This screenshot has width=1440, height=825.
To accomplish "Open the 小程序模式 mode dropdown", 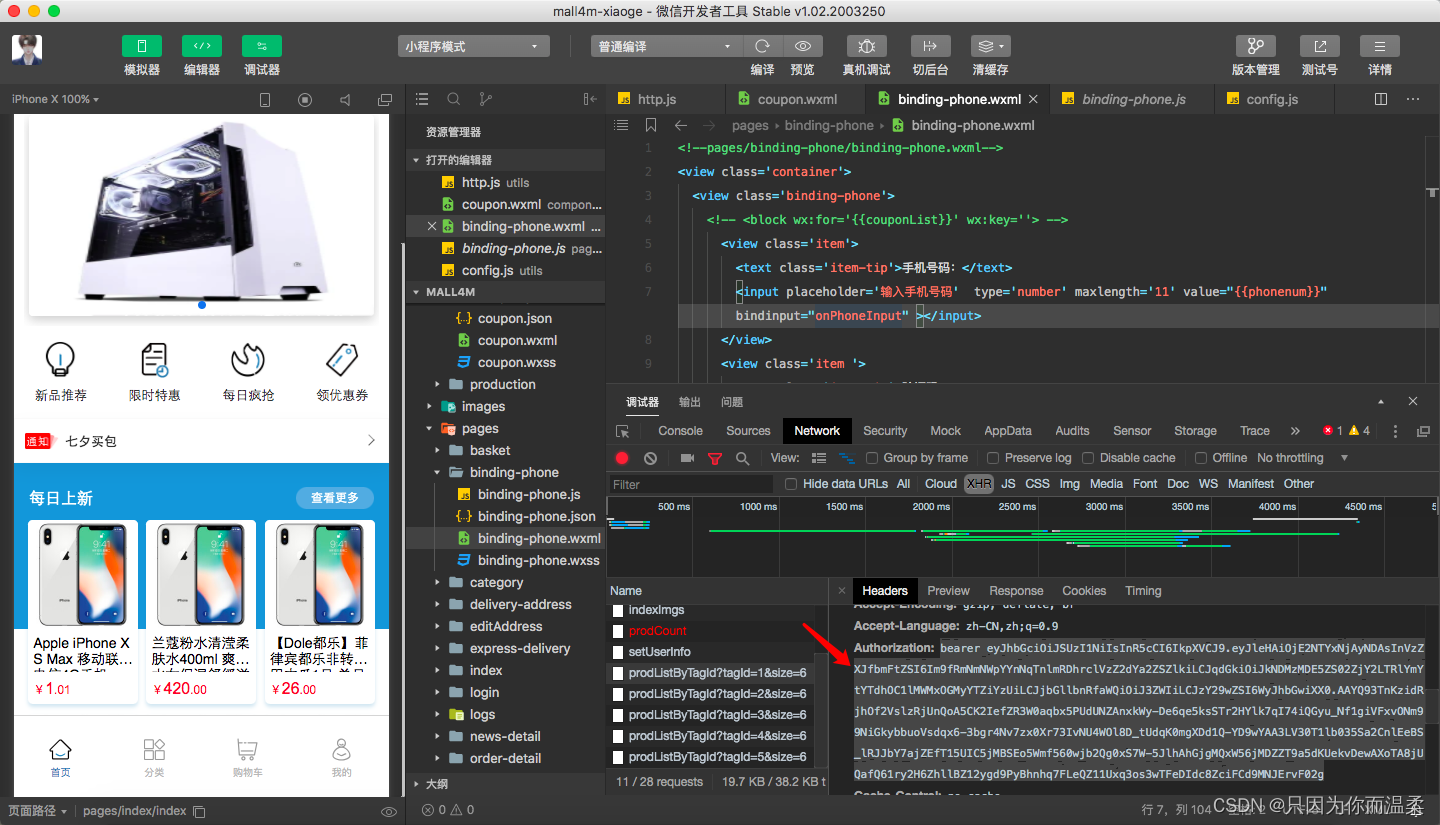I will click(474, 46).
